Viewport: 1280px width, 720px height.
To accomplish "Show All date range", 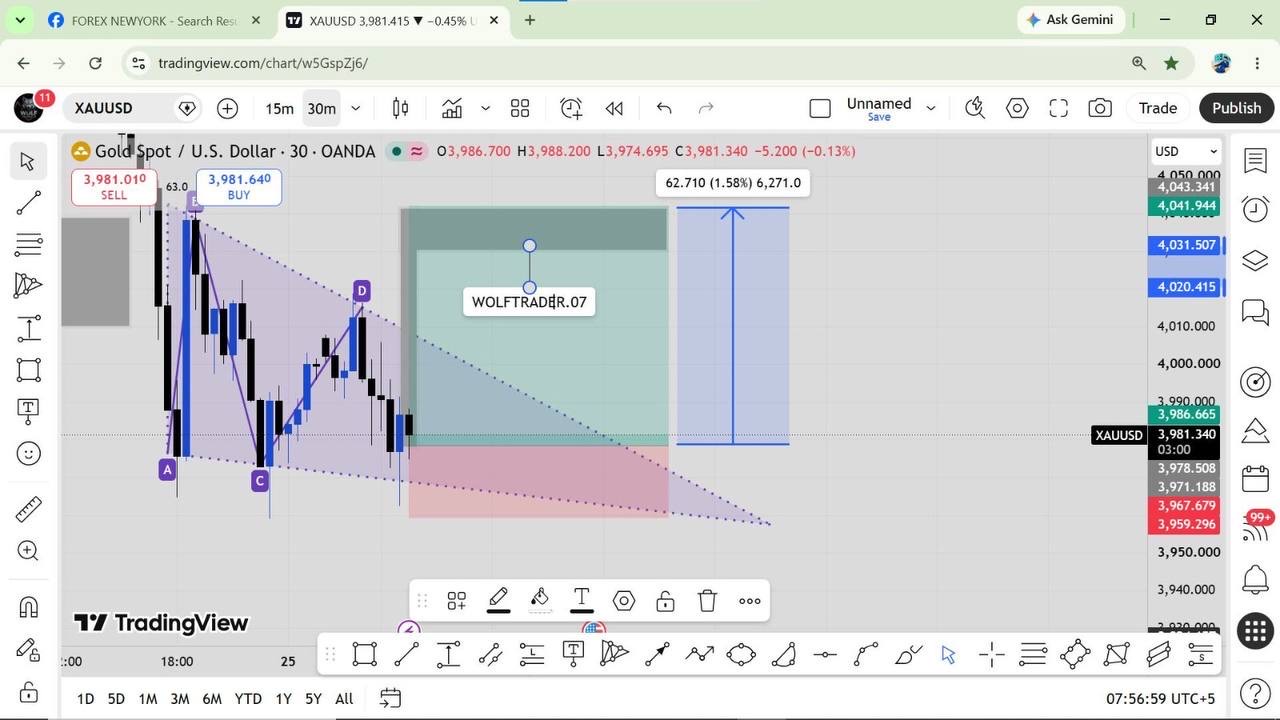I will click(x=344, y=698).
